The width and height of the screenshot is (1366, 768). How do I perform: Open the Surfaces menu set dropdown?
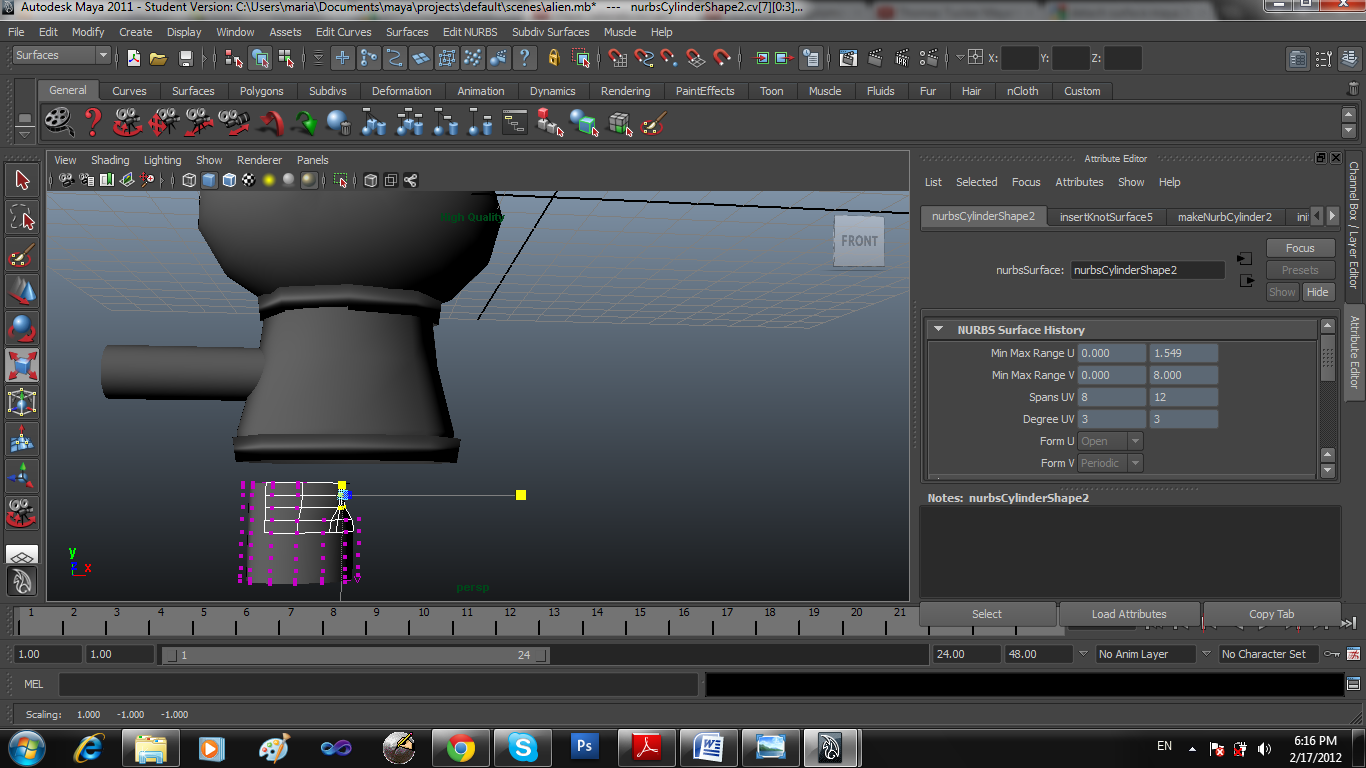[62, 56]
